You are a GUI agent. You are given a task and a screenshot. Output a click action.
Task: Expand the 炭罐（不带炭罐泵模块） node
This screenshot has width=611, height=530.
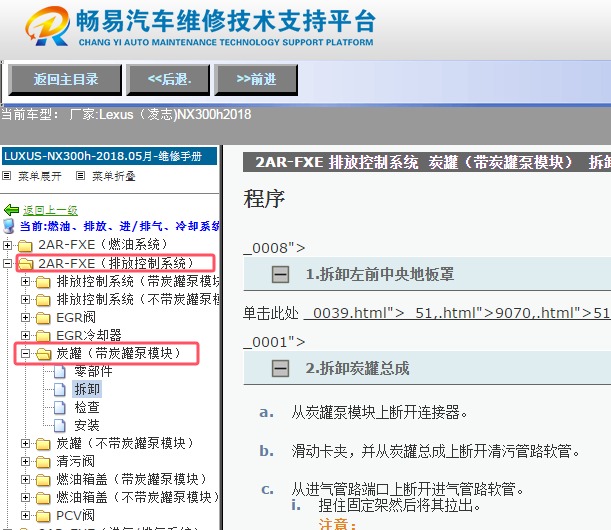pyautogui.click(x=25, y=443)
